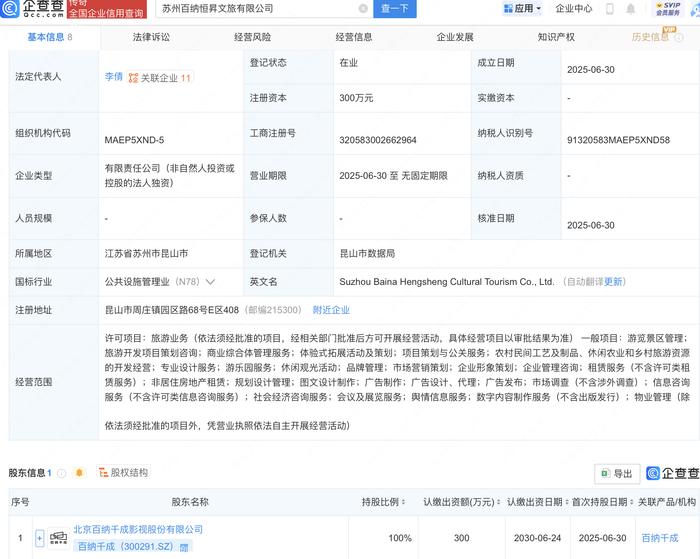
Task: Select 组织机构代码 value MAEP5XND-5
Action: [134, 140]
